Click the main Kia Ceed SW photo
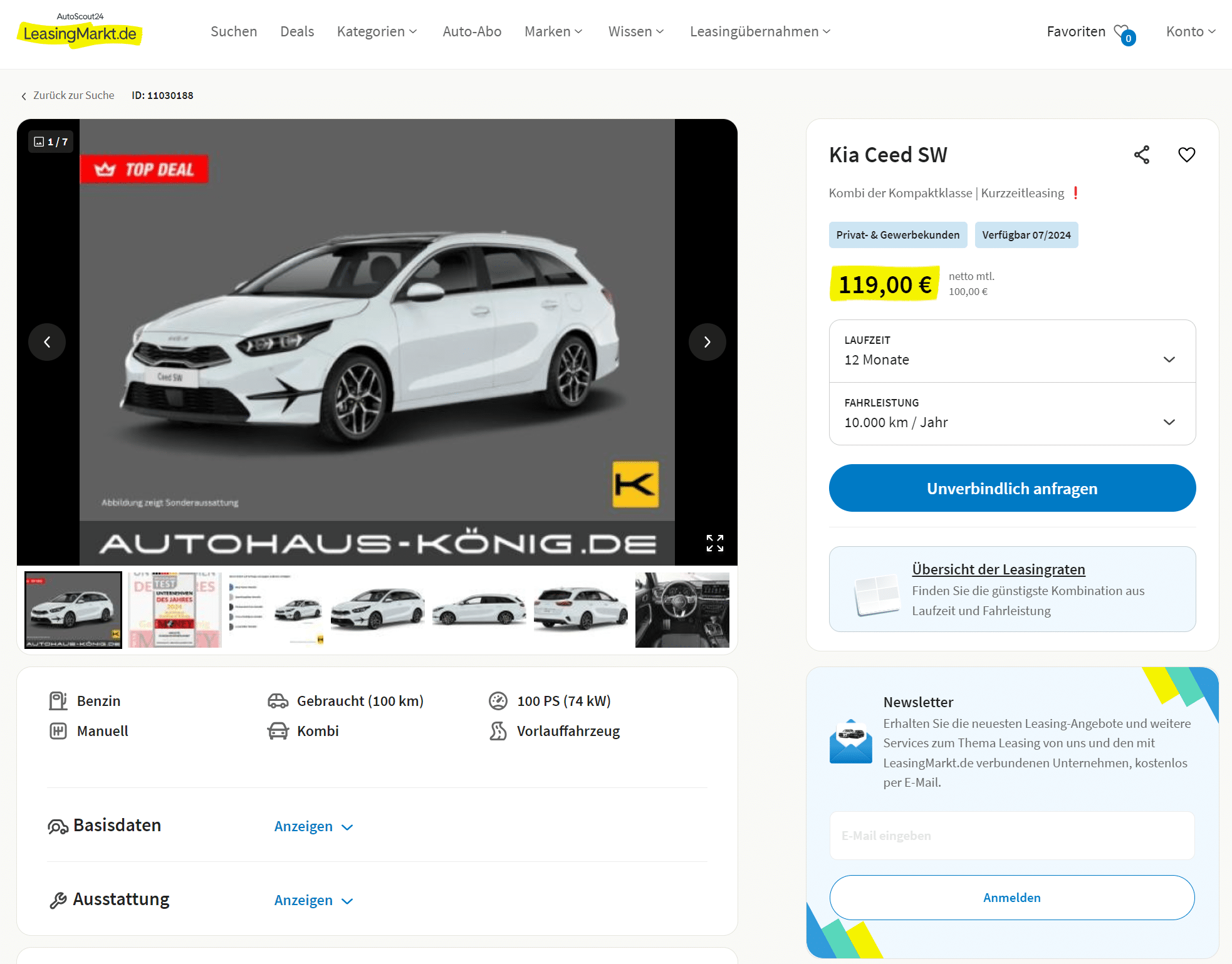 [377, 342]
